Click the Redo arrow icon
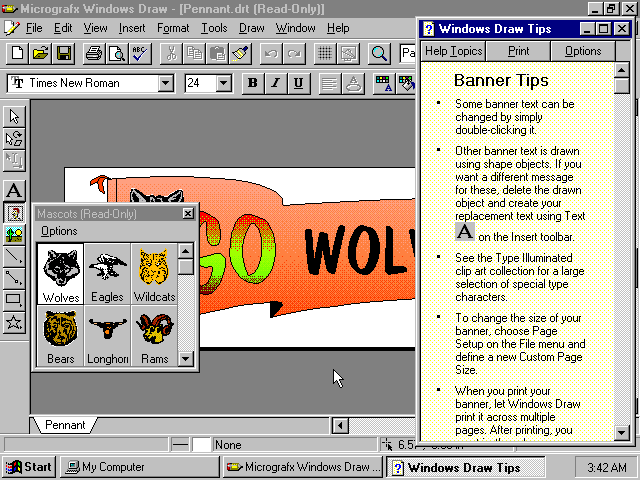Viewport: 640px width, 480px height. point(294,53)
